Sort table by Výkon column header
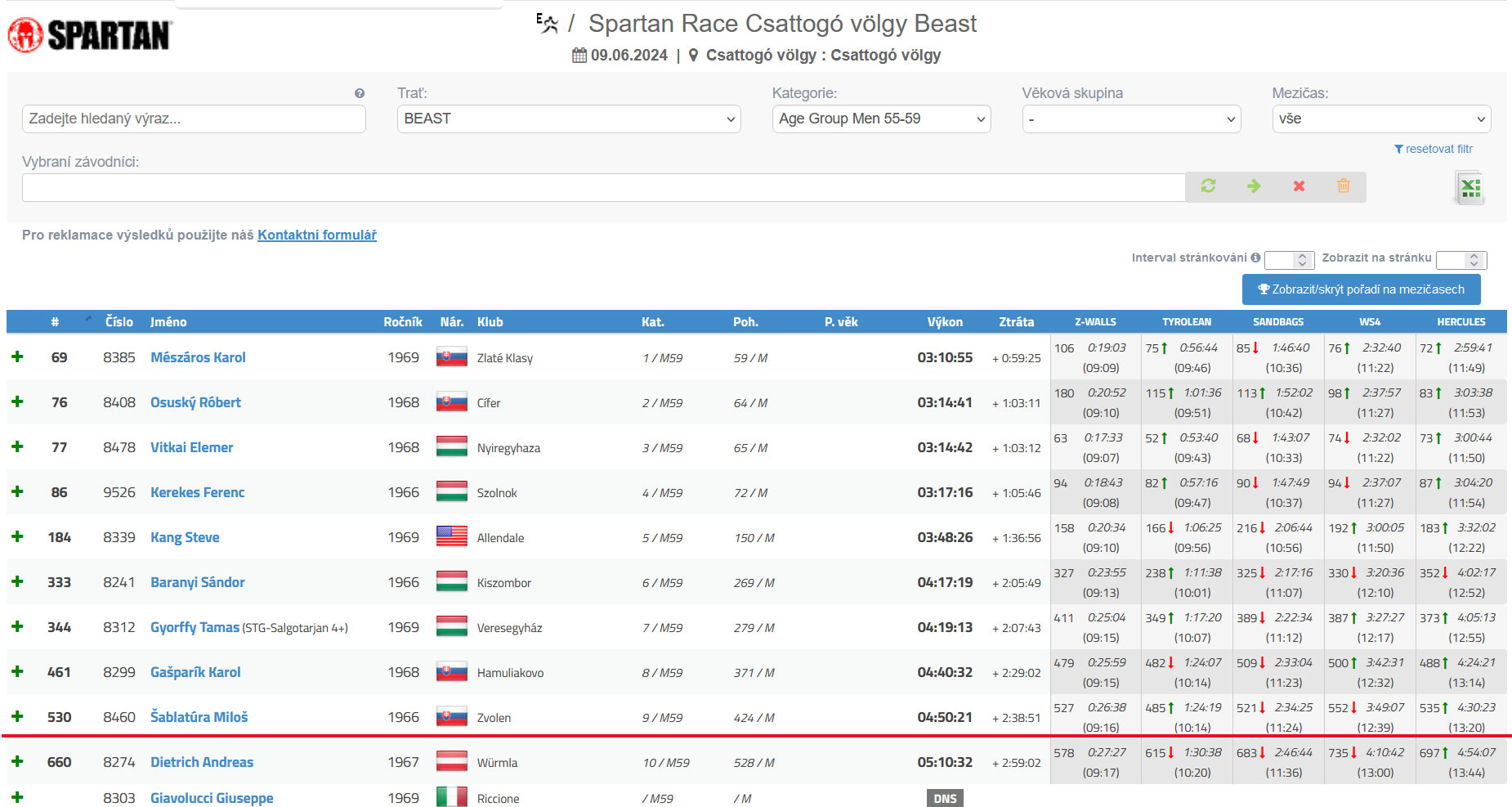This screenshot has width=1512, height=807. (x=945, y=322)
